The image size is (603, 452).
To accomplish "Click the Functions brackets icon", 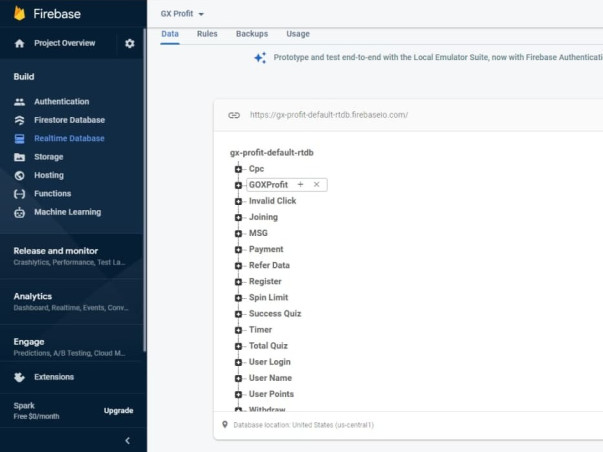I will point(20,194).
